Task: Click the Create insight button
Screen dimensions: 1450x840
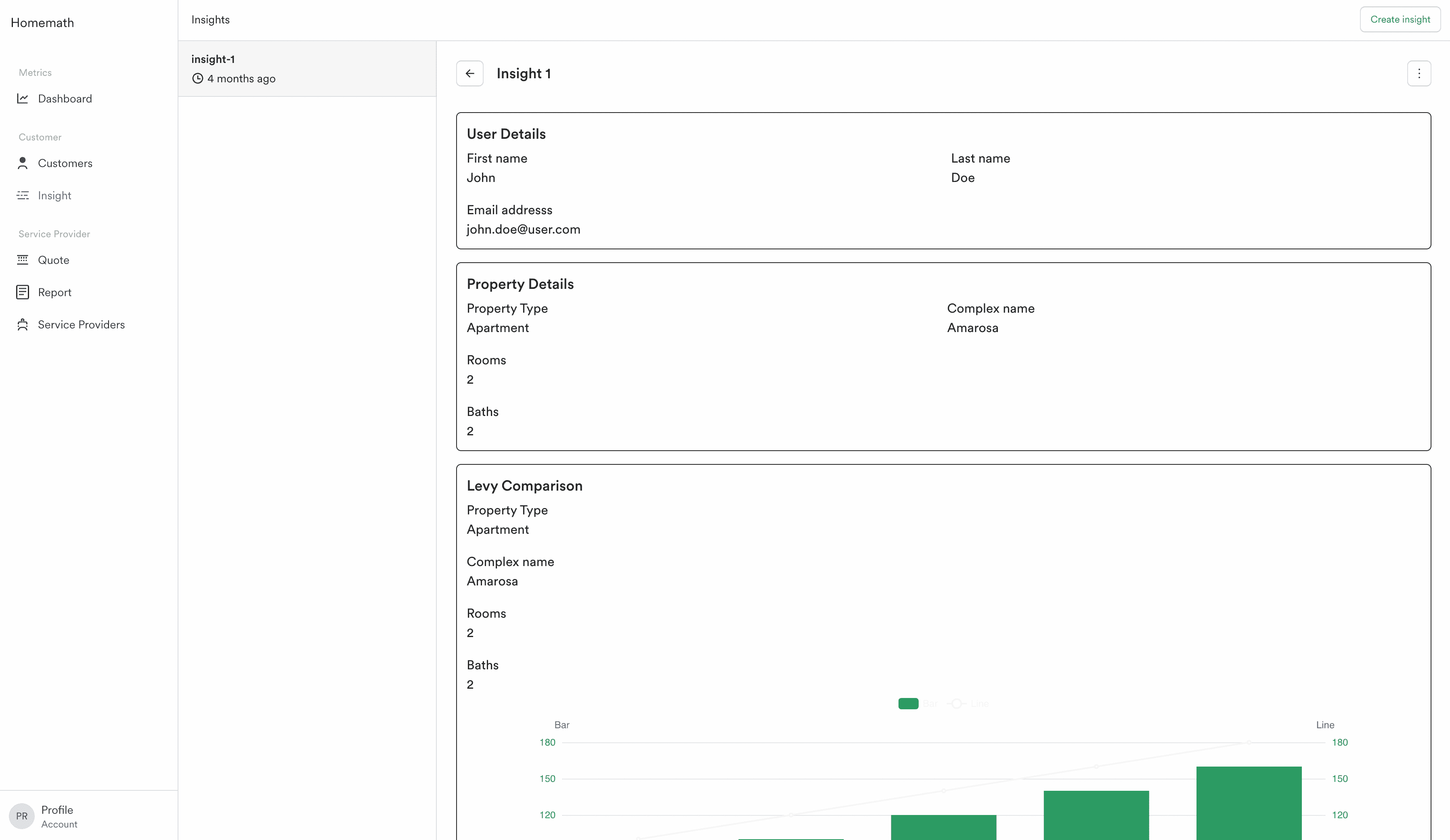Action: click(x=1400, y=19)
